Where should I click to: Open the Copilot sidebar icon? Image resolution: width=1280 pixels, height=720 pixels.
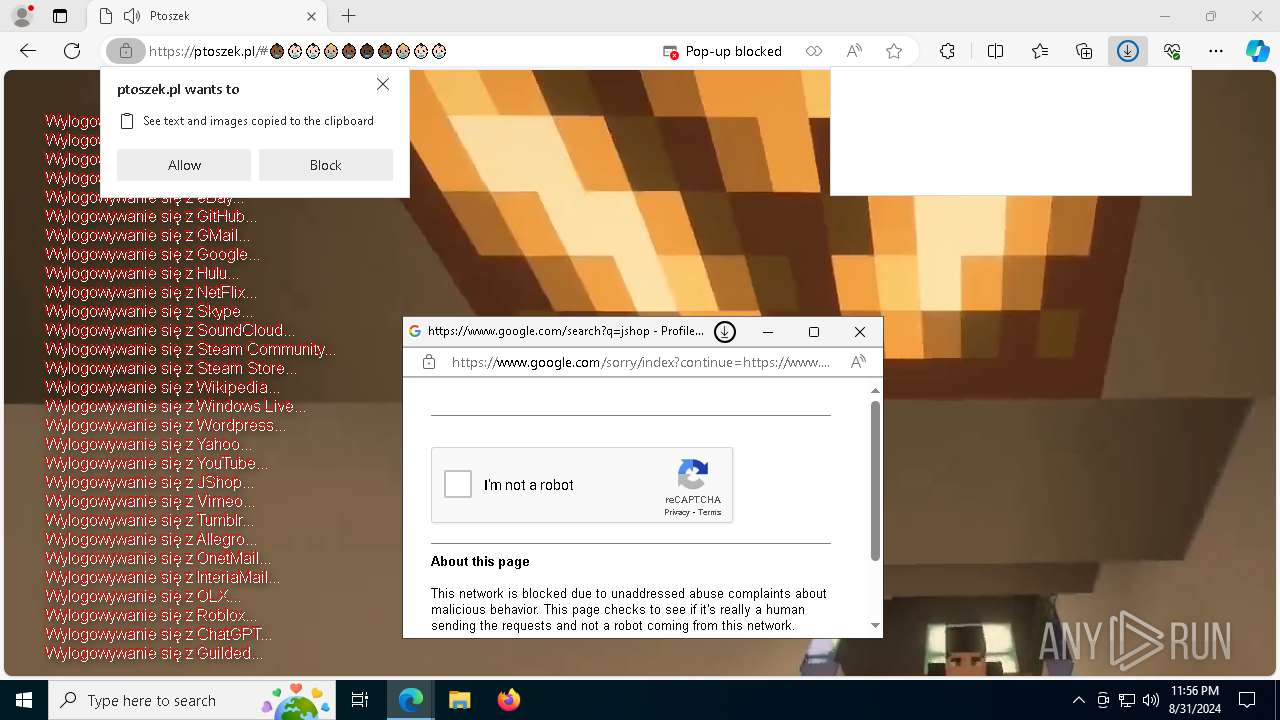[x=1257, y=51]
